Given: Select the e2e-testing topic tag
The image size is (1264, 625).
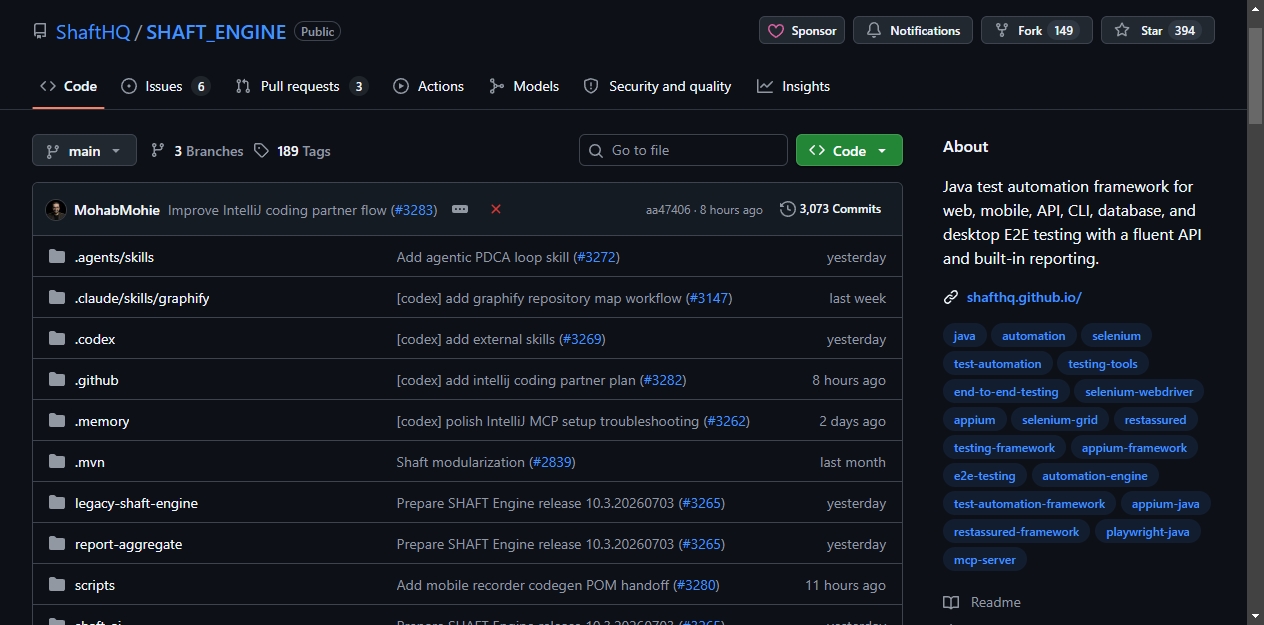Looking at the screenshot, I should tap(985, 476).
